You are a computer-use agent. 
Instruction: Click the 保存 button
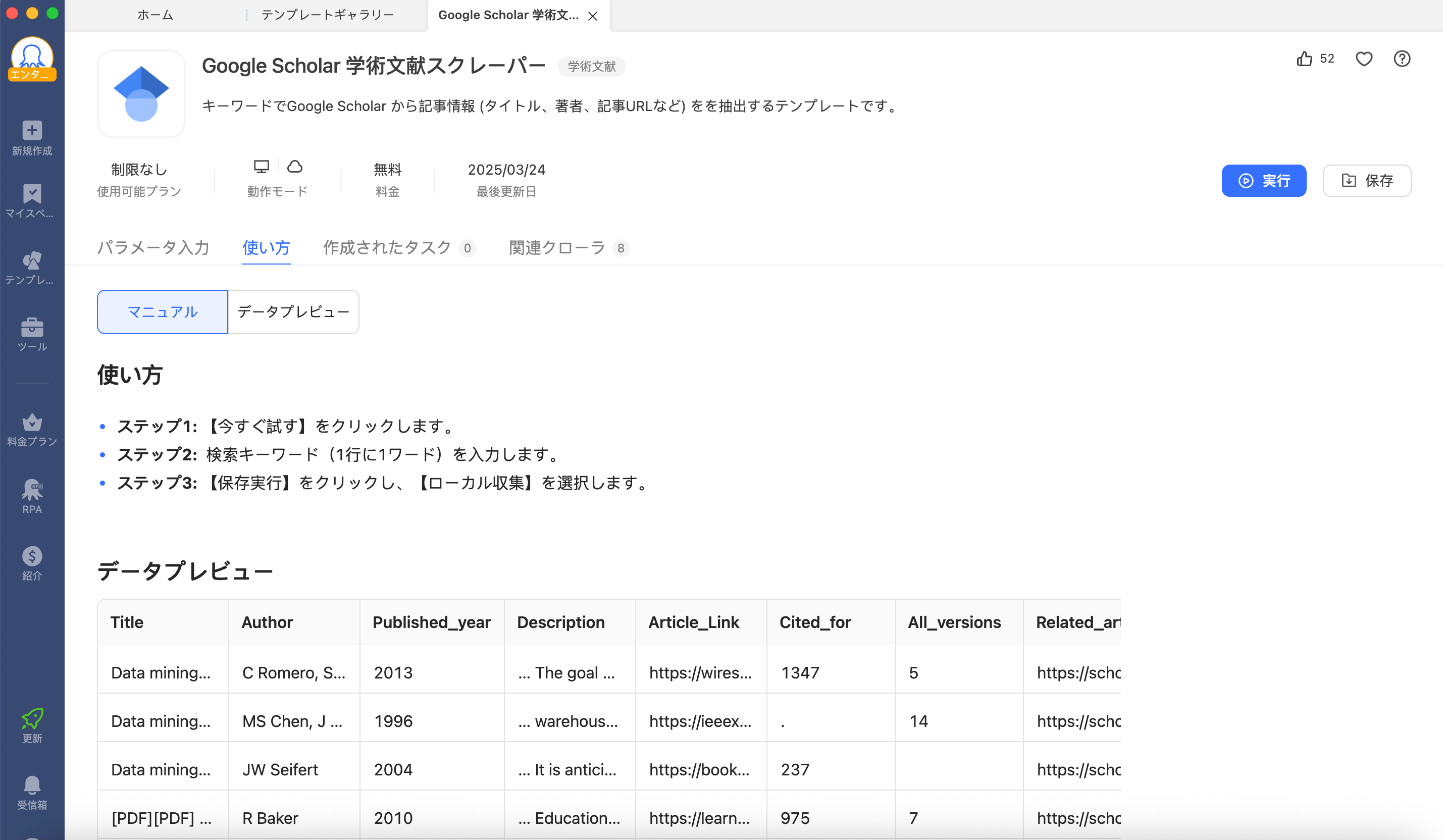tap(1367, 181)
